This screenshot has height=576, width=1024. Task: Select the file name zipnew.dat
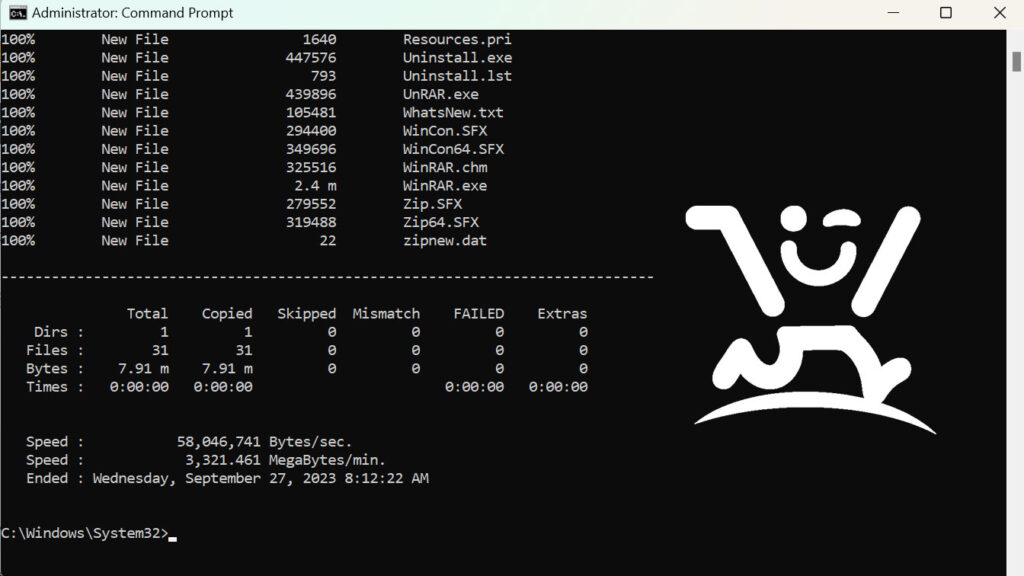coord(445,240)
